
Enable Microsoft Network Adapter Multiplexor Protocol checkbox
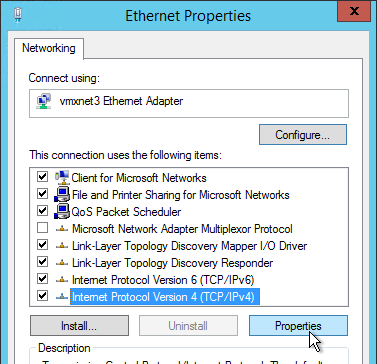coord(42,228)
